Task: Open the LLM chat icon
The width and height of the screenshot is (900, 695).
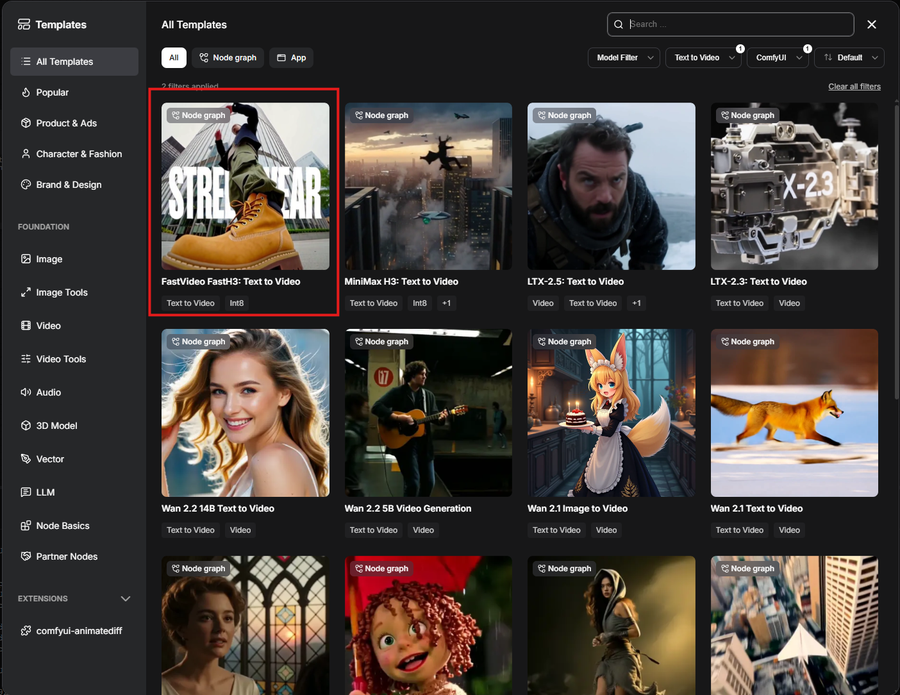Action: coord(26,492)
